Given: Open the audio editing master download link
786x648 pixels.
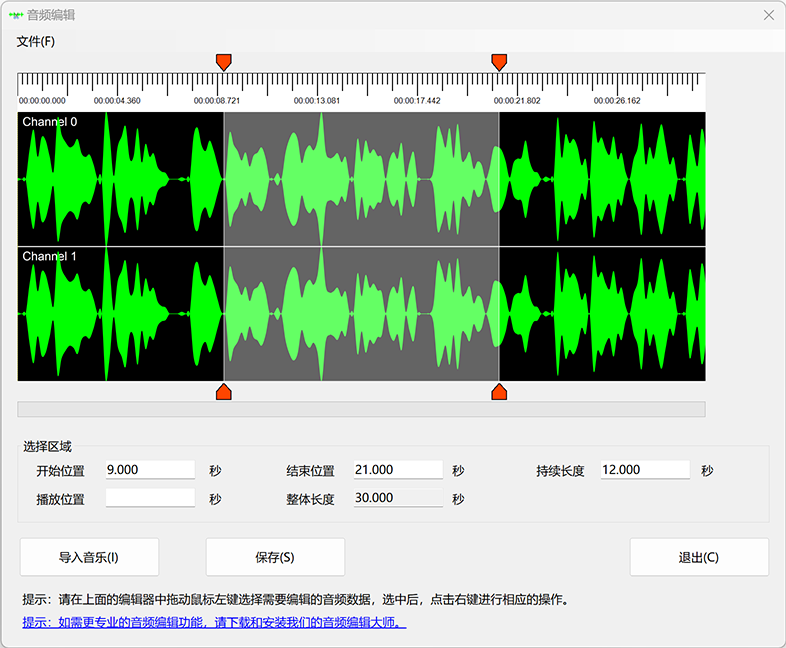Looking at the screenshot, I should tap(214, 622).
